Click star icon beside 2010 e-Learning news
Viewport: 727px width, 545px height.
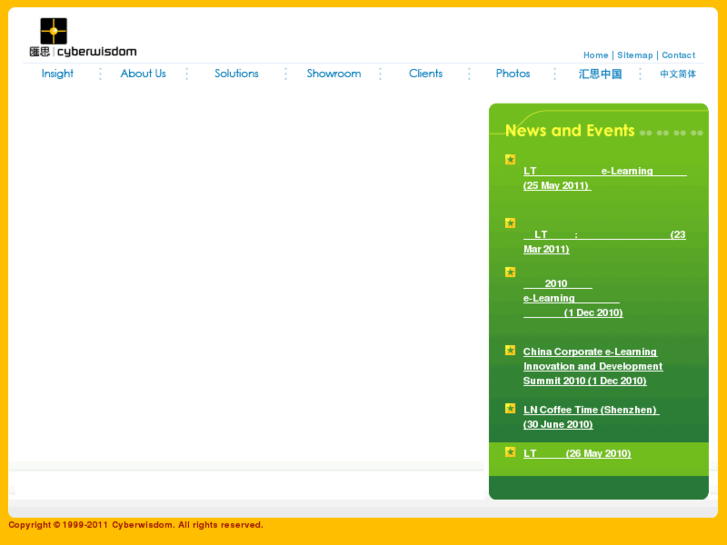pos(510,272)
